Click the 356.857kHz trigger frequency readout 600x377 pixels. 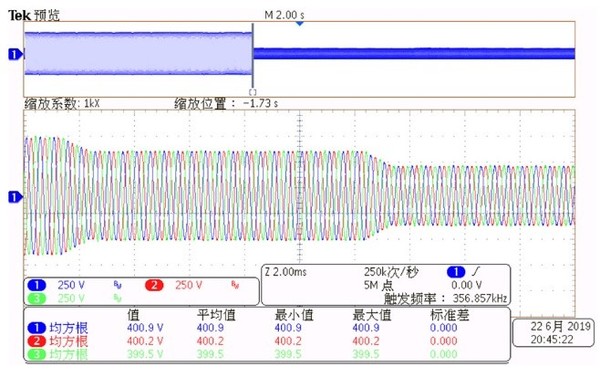click(479, 298)
